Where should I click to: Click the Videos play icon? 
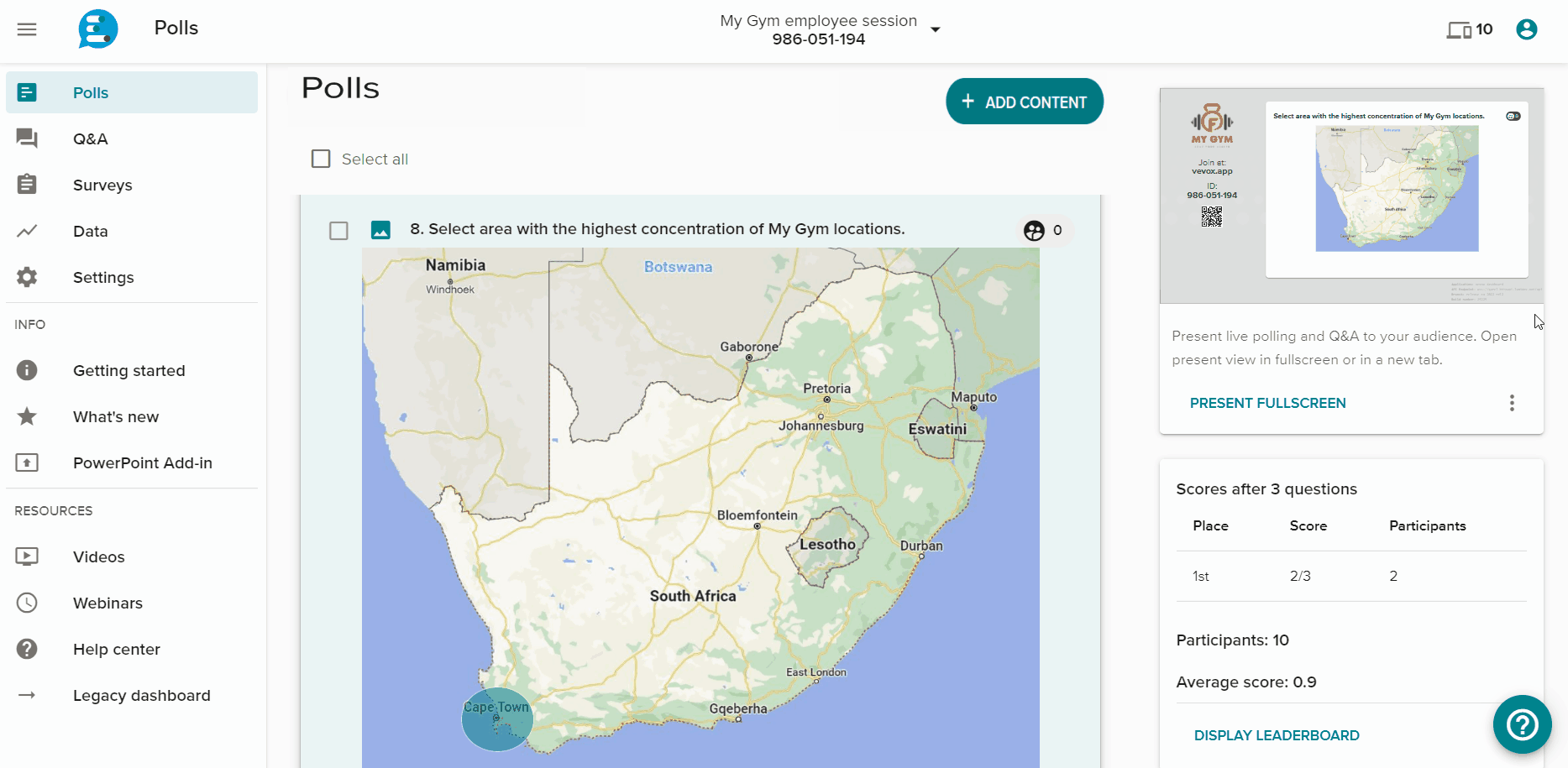(27, 556)
